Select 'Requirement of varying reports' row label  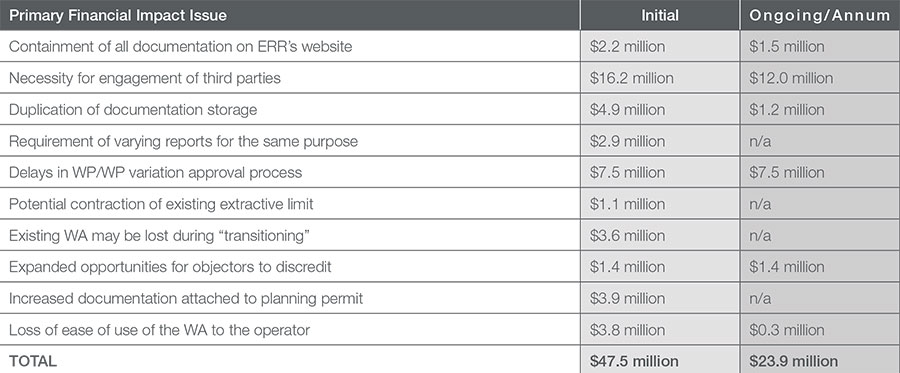click(x=183, y=141)
